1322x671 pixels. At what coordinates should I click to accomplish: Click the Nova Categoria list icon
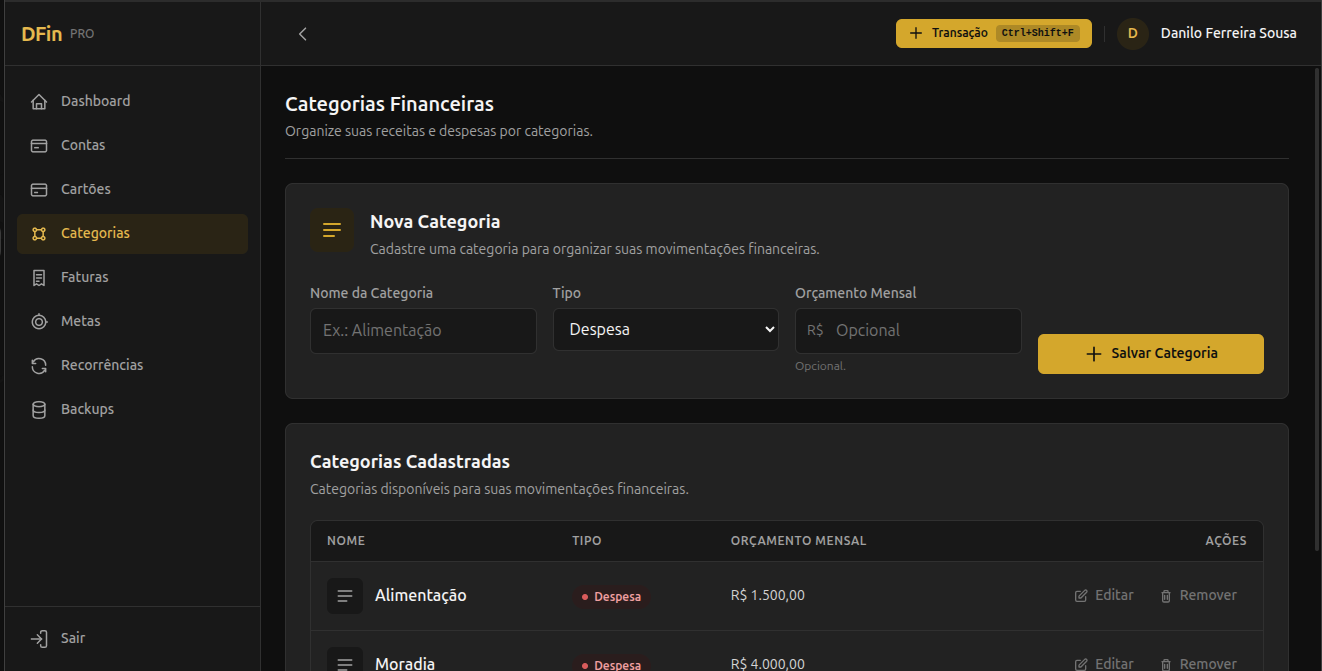click(x=332, y=230)
